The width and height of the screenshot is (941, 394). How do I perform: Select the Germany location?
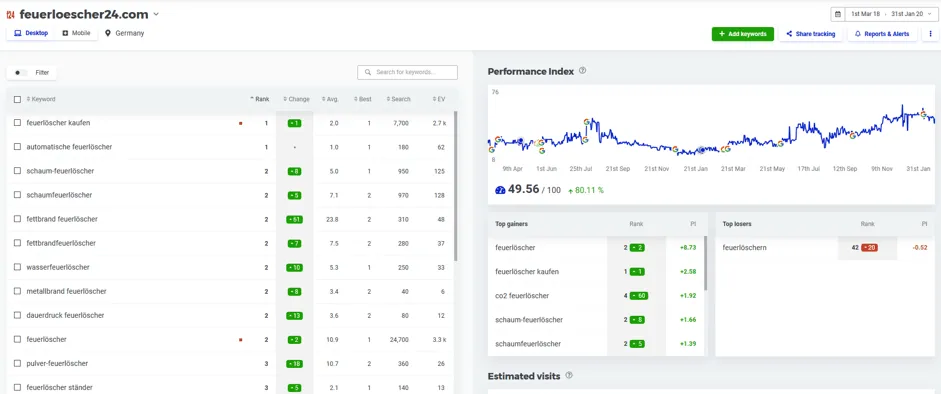tap(125, 34)
